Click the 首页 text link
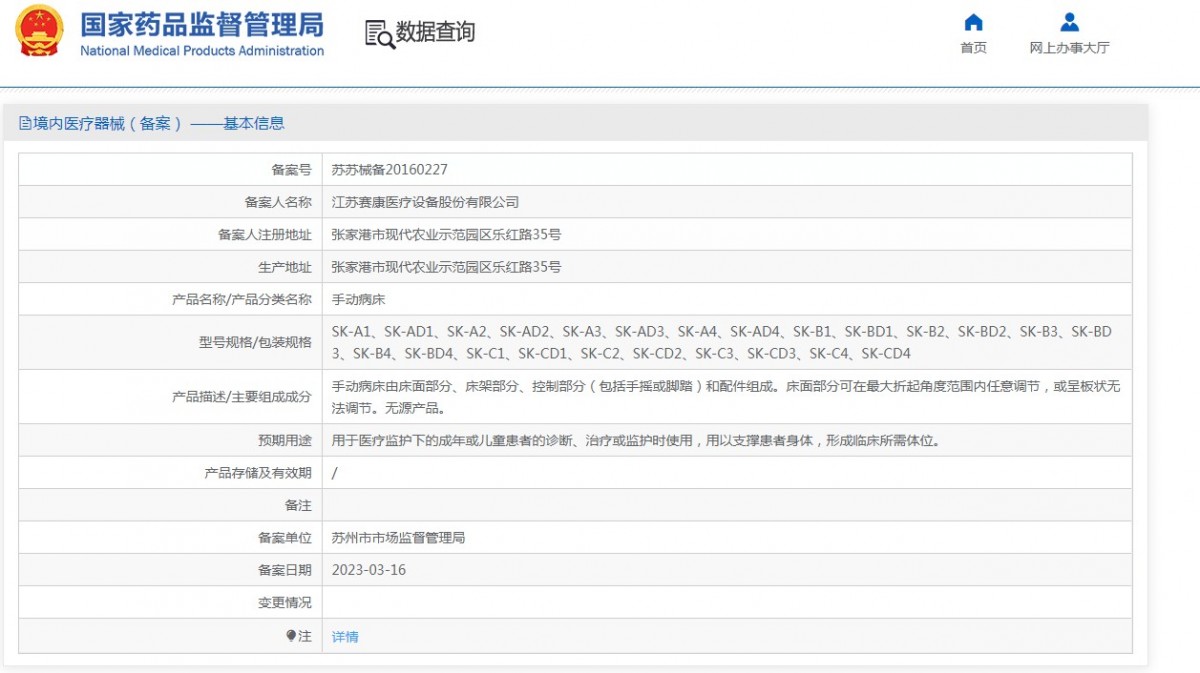This screenshot has height=673, width=1200. point(973,48)
